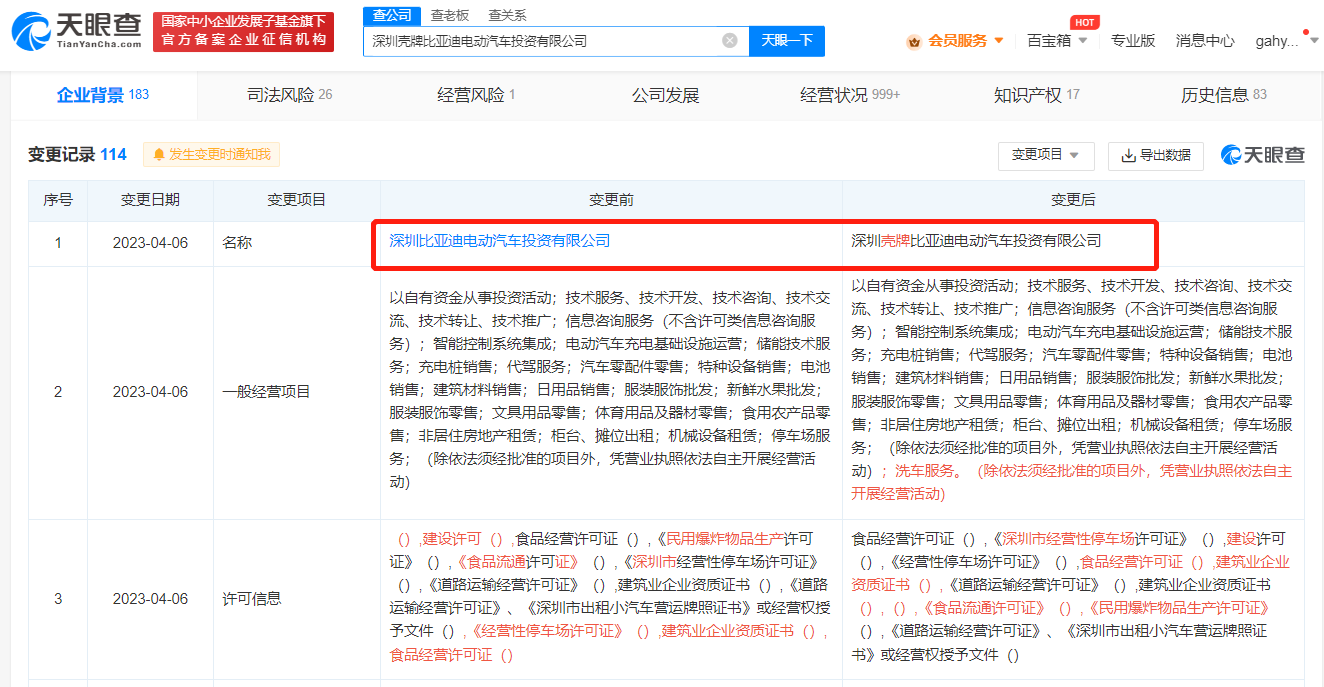Screen dimensions: 1324x687
Task: Open the 消息中心 link
Action: click(1205, 41)
